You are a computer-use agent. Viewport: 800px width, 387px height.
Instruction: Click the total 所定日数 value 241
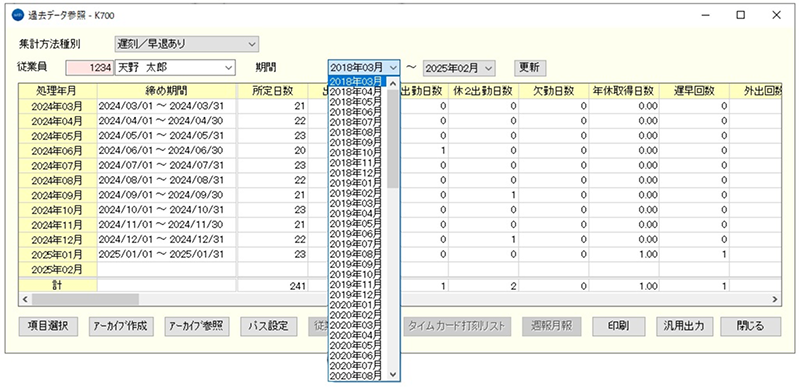pos(272,286)
